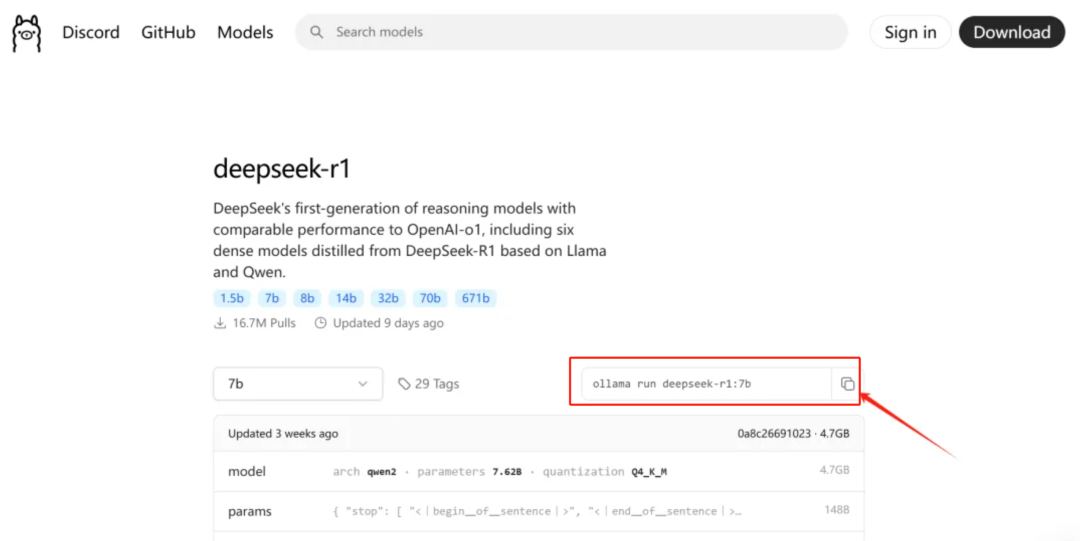The image size is (1080, 541).
Task: Select the 1.5b size tag
Action: click(x=231, y=298)
